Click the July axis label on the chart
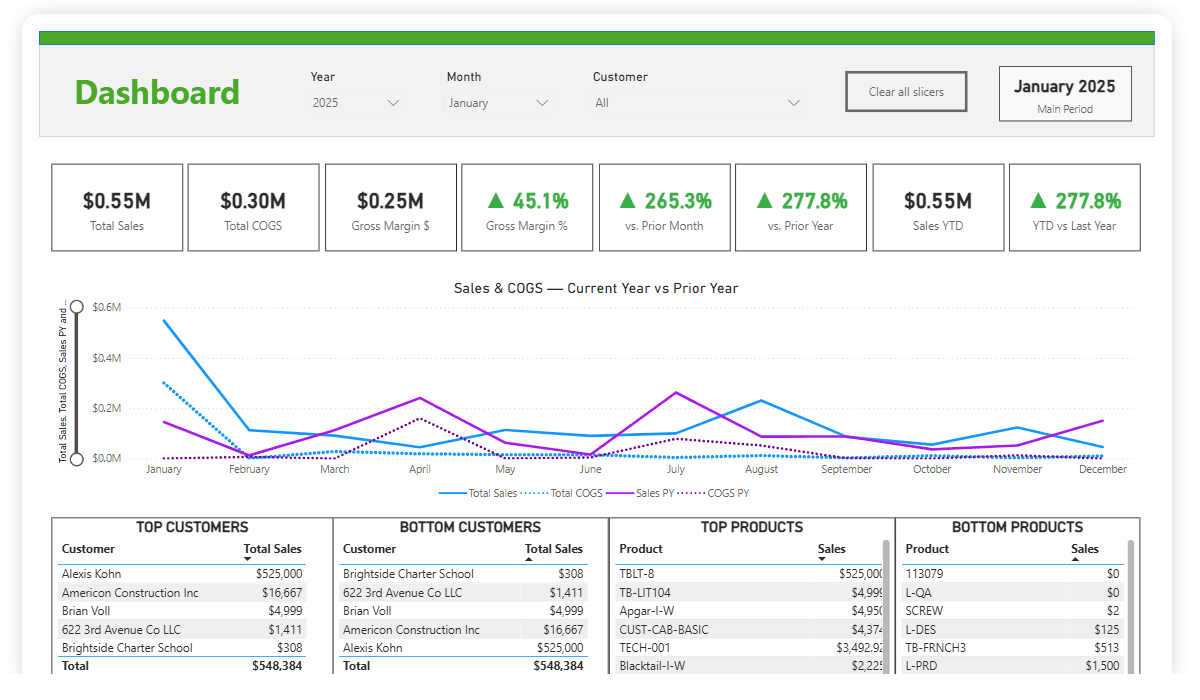Image resolution: width=1200 pixels, height=700 pixels. (x=676, y=469)
